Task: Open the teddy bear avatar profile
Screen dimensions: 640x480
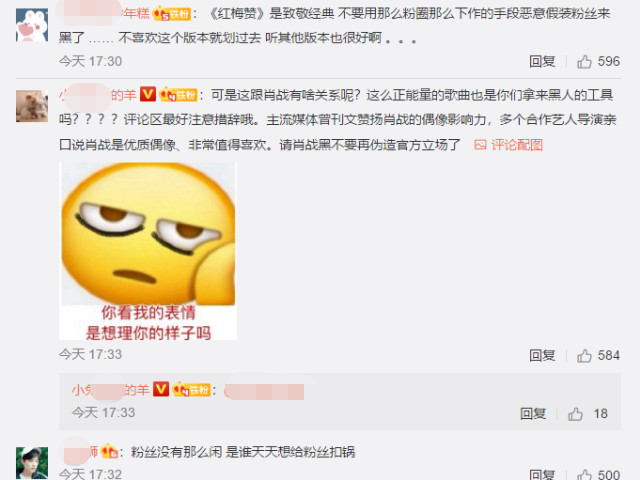Action: point(32,106)
